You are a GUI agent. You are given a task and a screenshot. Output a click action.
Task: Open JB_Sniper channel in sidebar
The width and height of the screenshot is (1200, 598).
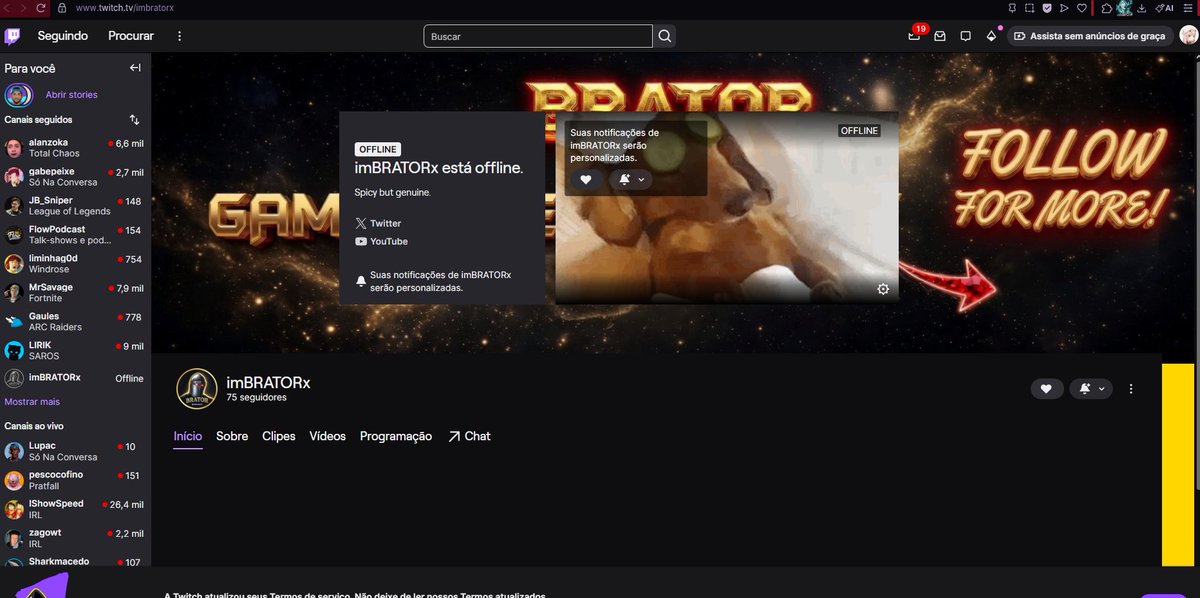tap(75, 206)
